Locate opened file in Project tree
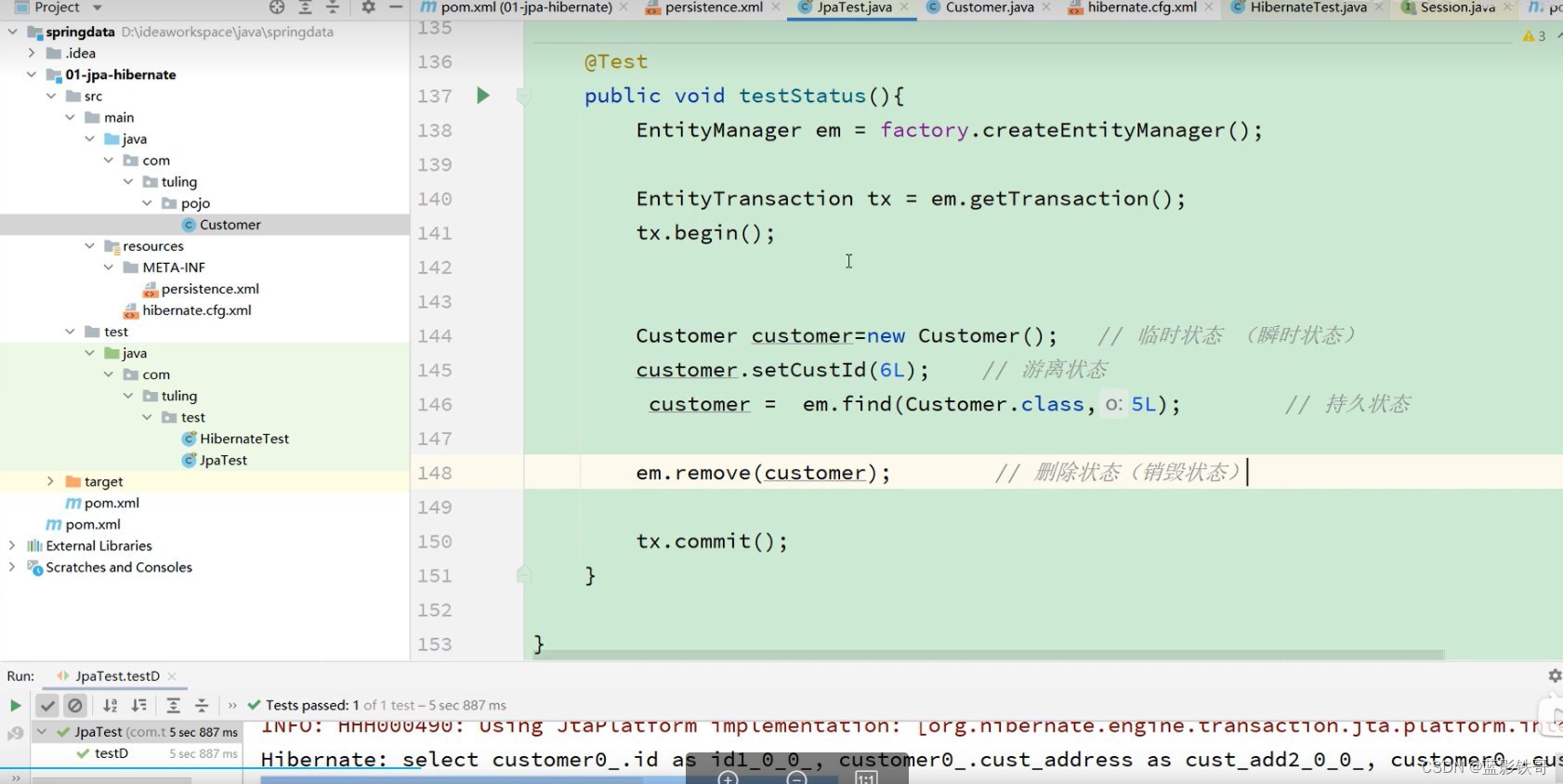The image size is (1563, 784). (277, 7)
